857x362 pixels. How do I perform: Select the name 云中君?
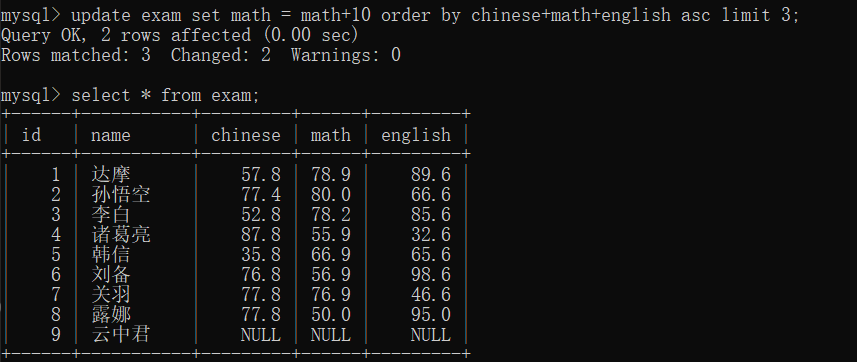[x=121, y=334]
